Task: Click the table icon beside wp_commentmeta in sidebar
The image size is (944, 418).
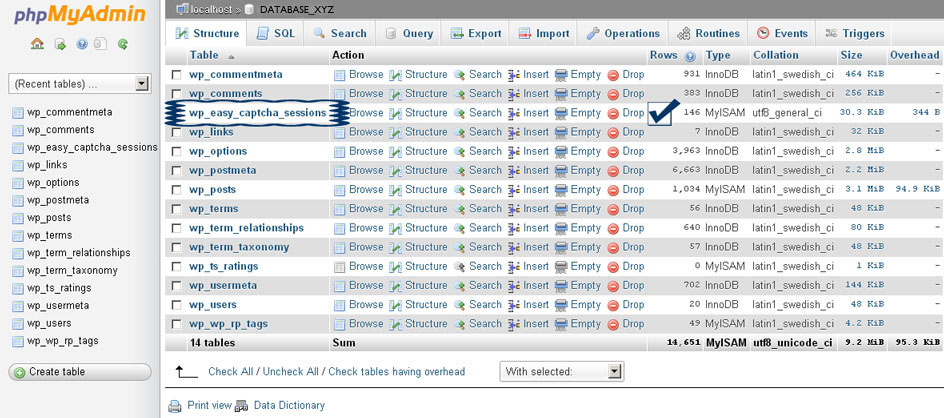Action: coord(17,113)
